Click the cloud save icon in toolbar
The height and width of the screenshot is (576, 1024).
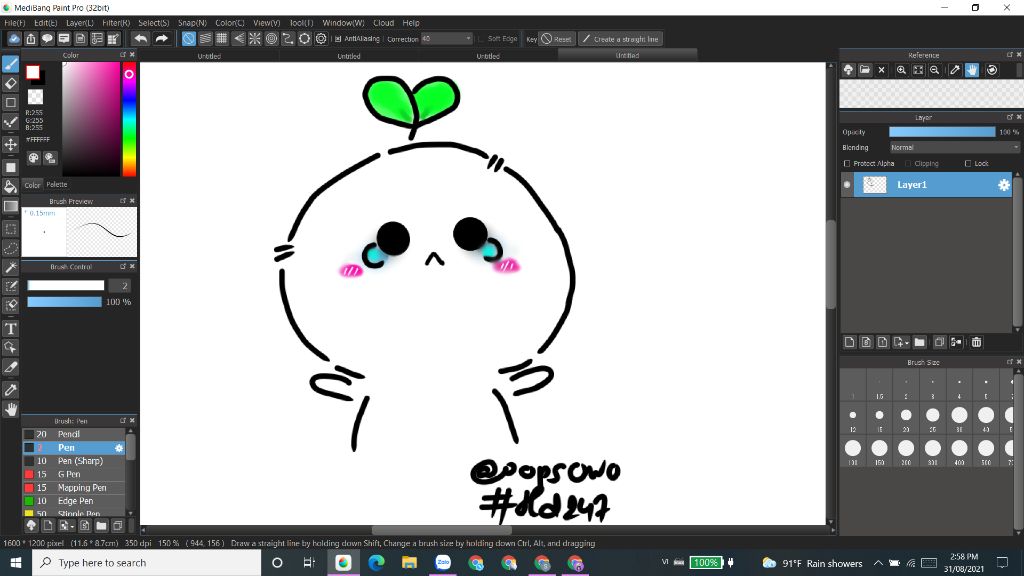point(14,39)
